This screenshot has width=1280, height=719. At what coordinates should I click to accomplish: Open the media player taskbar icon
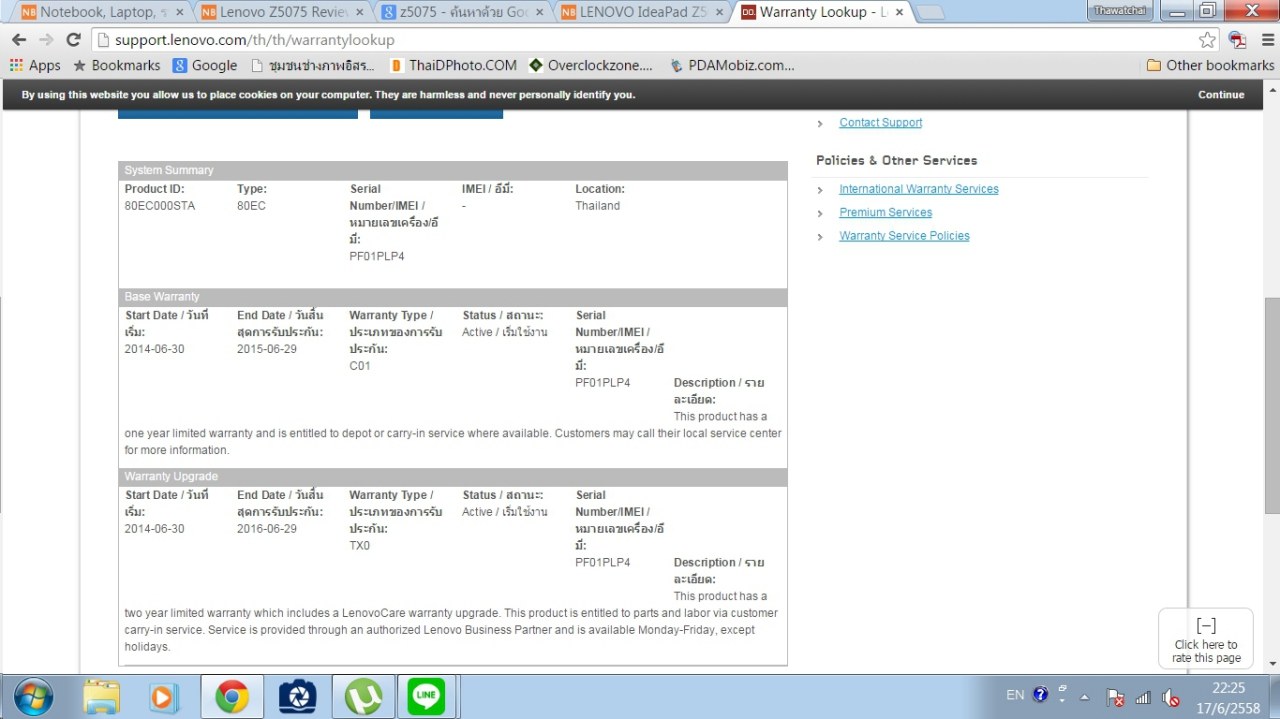click(x=164, y=696)
